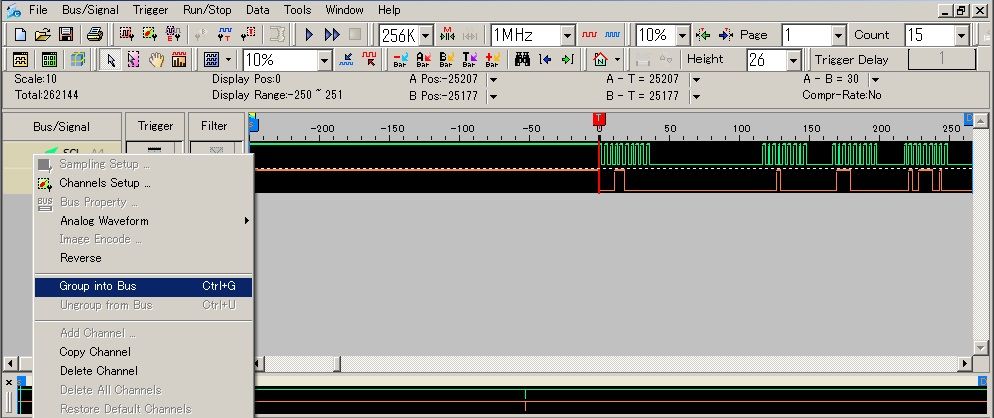Viewport: 994px width, 418px height.
Task: Click the blue waveform icon beside 1MHz
Action: 612,34
